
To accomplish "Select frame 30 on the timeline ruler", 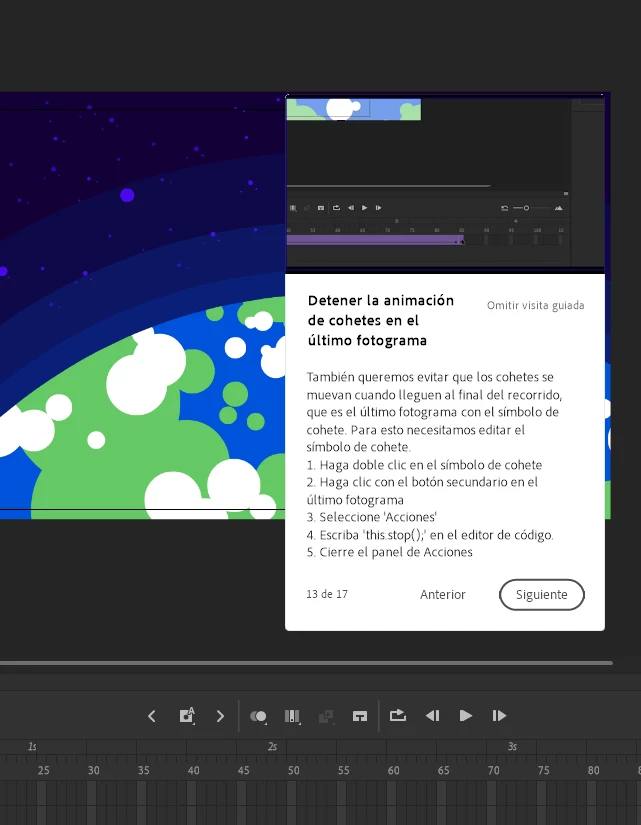I will [x=93, y=770].
